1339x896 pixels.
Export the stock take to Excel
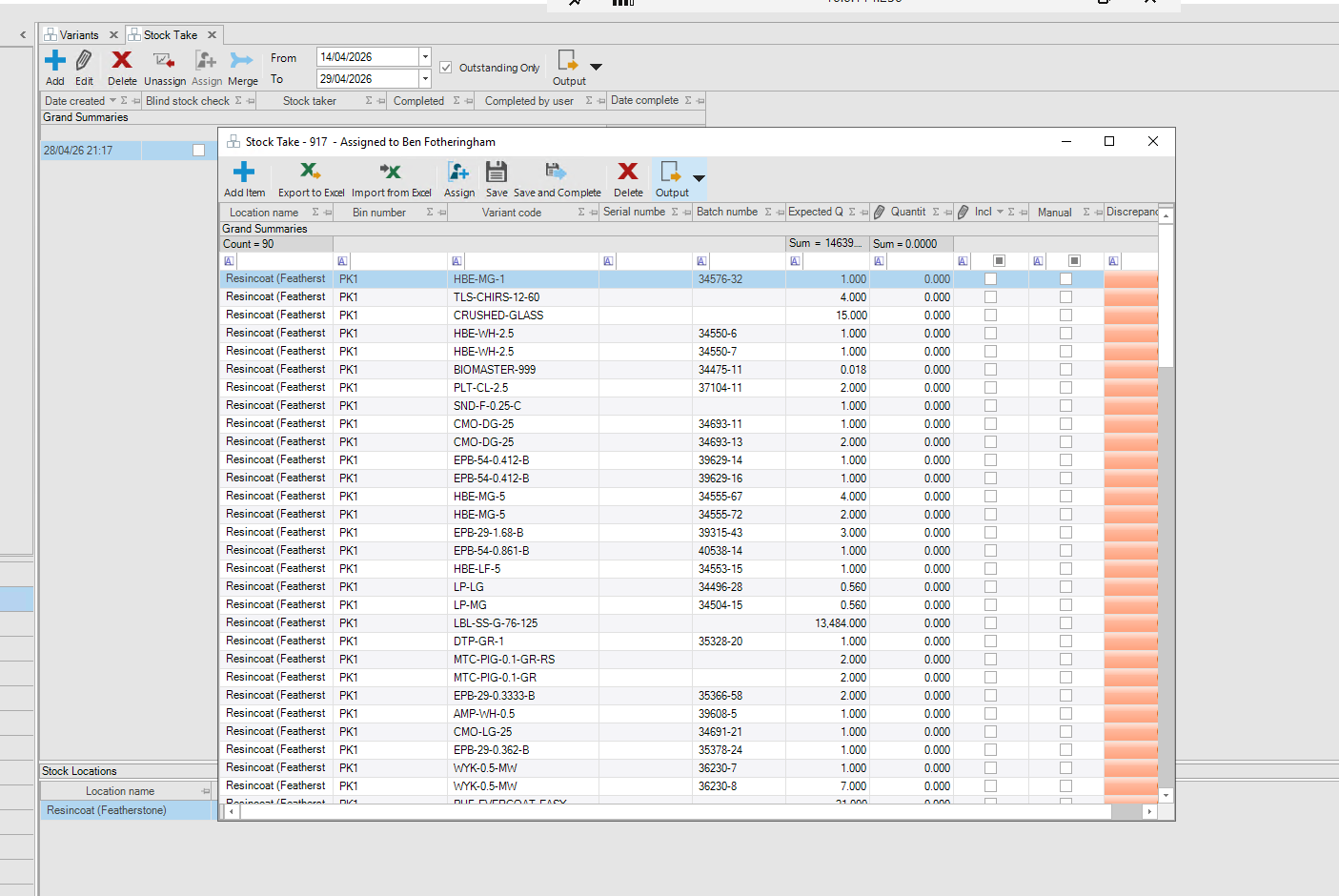point(311,178)
